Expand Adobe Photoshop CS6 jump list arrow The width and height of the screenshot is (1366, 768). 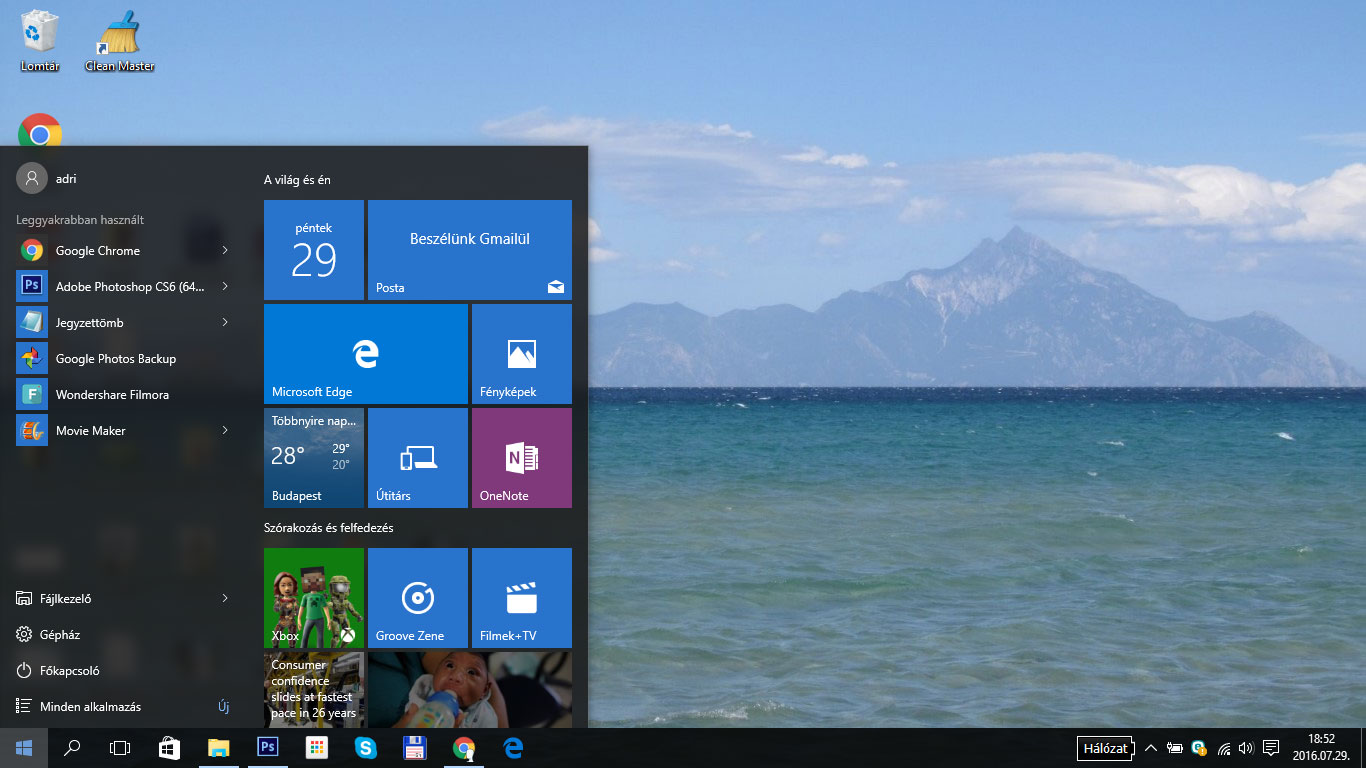pyautogui.click(x=225, y=286)
